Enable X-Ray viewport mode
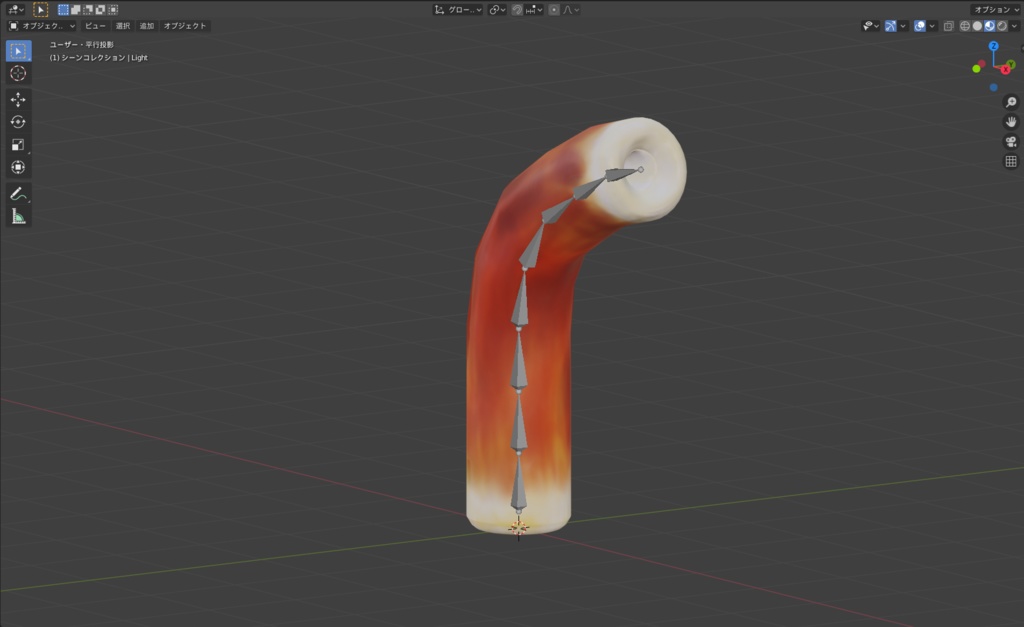The height and width of the screenshot is (627, 1024). [947, 26]
